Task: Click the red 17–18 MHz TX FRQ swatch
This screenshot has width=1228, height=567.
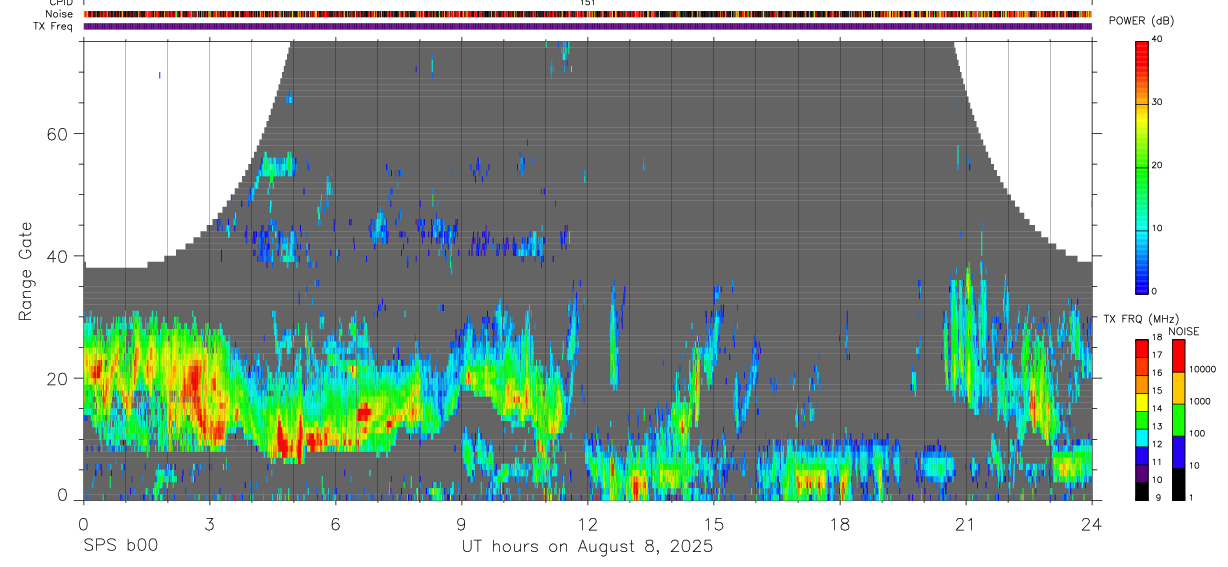Action: click(x=1141, y=348)
